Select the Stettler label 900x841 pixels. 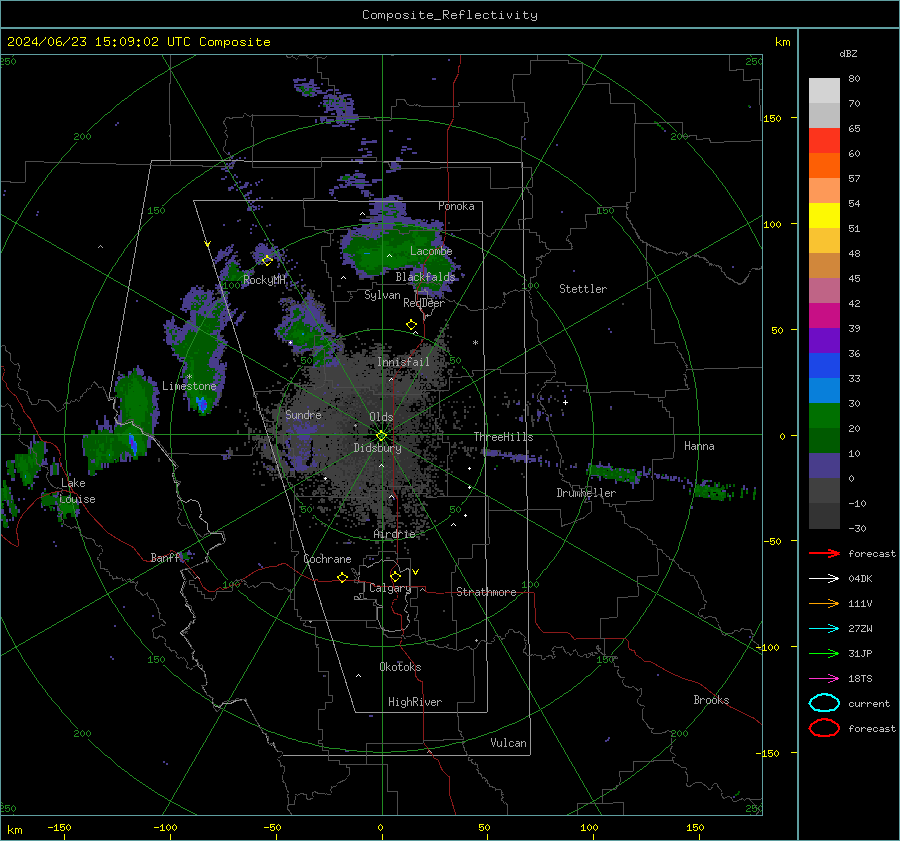583,289
